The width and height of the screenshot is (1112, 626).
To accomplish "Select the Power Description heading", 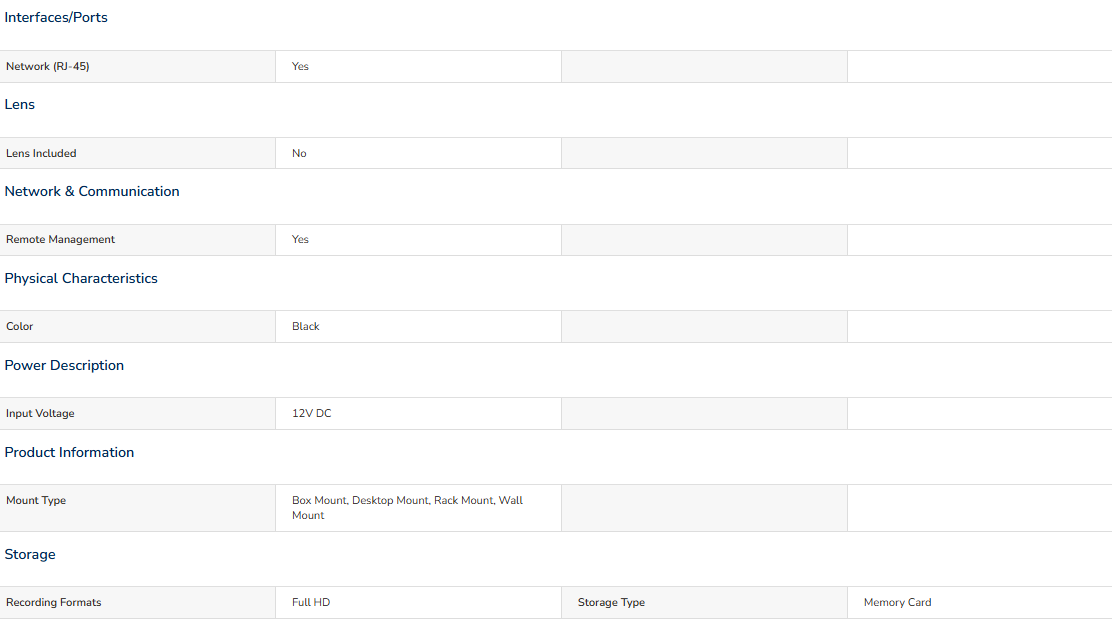I will [x=65, y=365].
